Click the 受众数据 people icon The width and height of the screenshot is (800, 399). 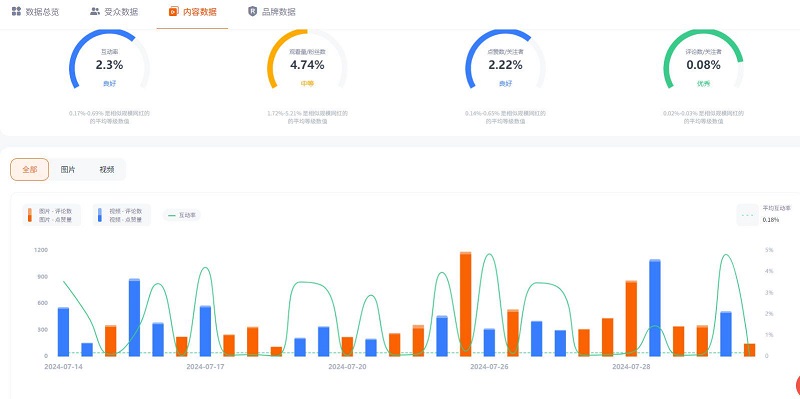95,11
